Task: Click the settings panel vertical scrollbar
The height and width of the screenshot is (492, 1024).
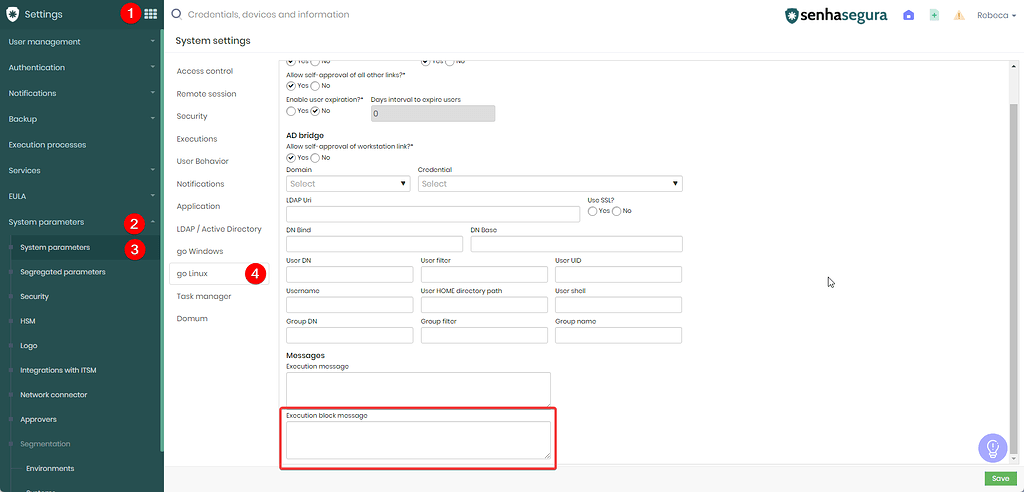Action: [x=1014, y=281]
